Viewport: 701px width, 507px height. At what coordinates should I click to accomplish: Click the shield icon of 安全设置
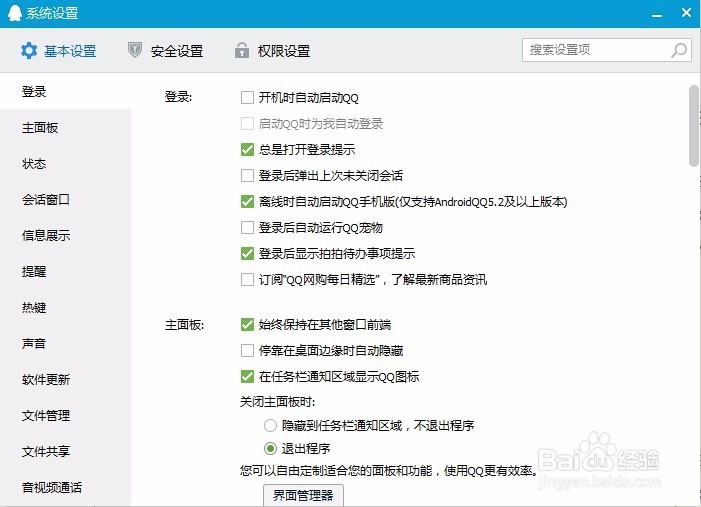pyautogui.click(x=135, y=50)
